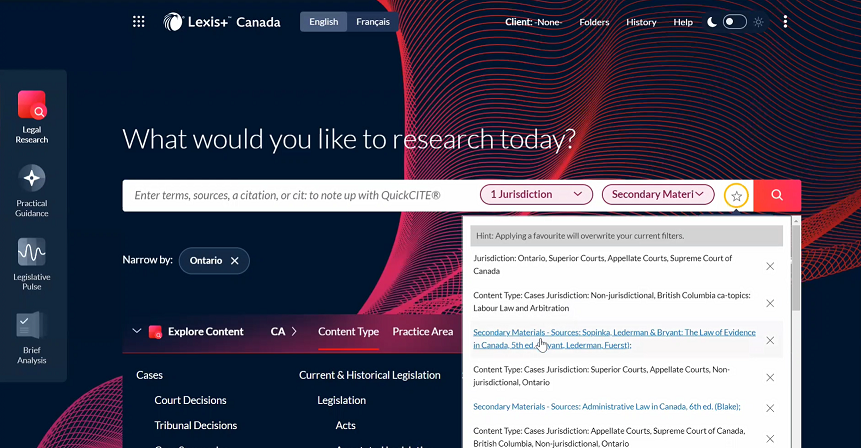Open Practical Guidance from sidebar
Viewport: 861px width, 448px height.
click(32, 191)
